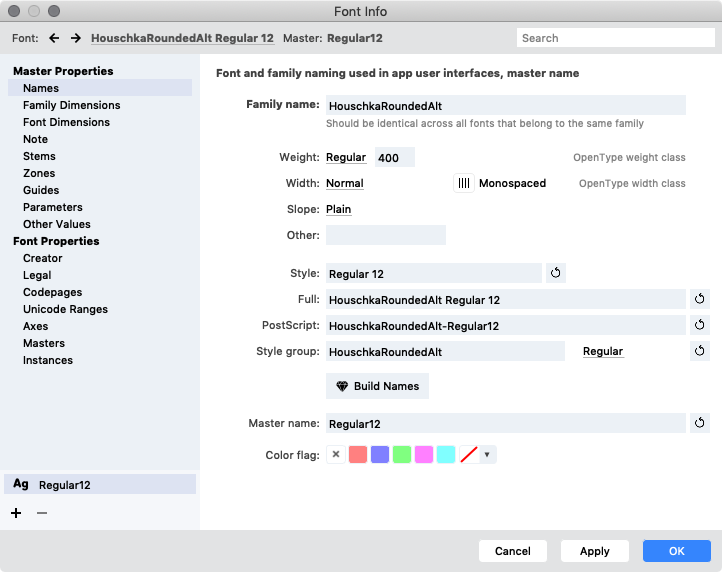Edit the Style group name field
Viewport: 722px width, 572px height.
click(x=445, y=351)
